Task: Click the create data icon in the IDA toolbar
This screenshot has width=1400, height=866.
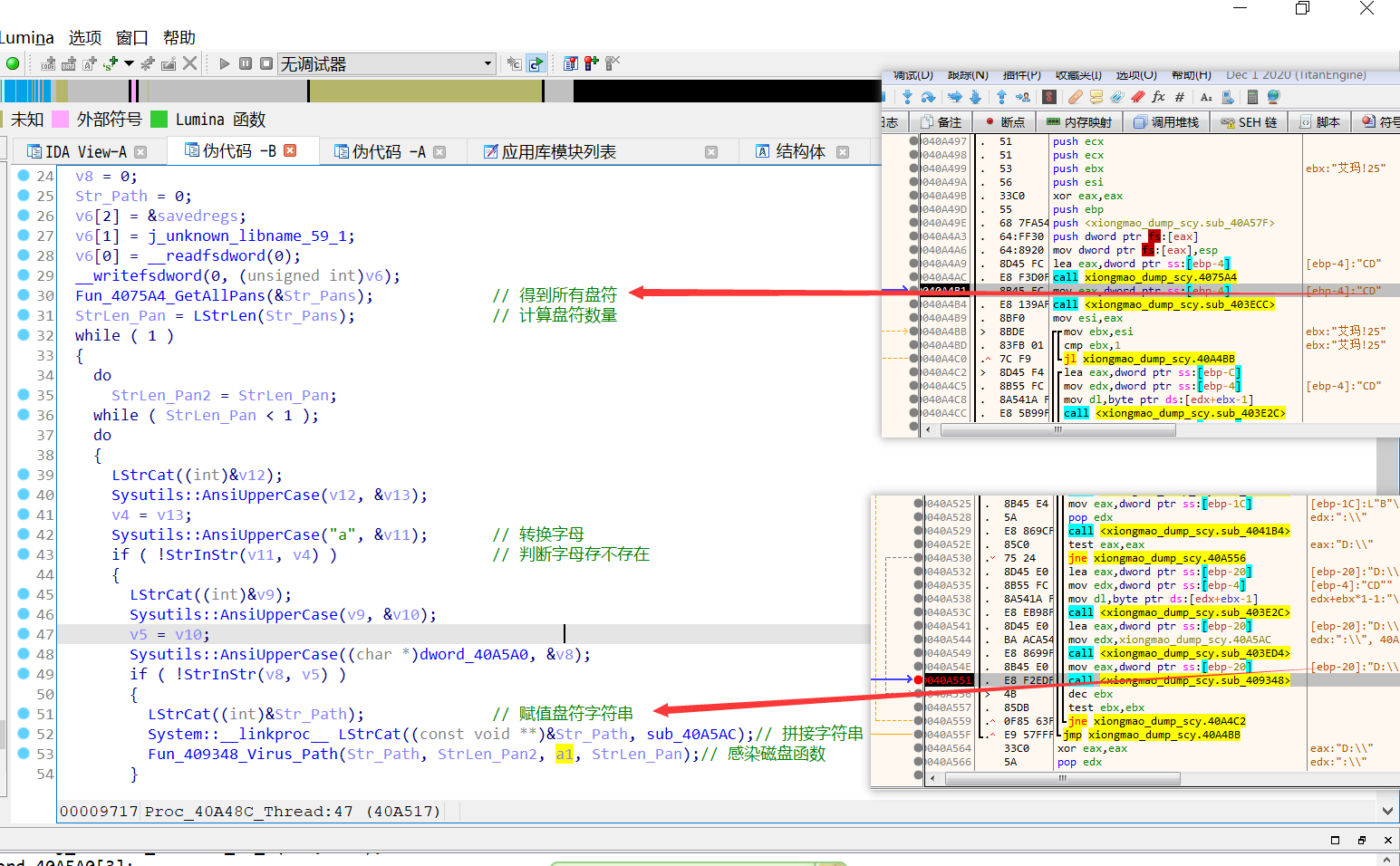Action: pyautogui.click(x=69, y=63)
